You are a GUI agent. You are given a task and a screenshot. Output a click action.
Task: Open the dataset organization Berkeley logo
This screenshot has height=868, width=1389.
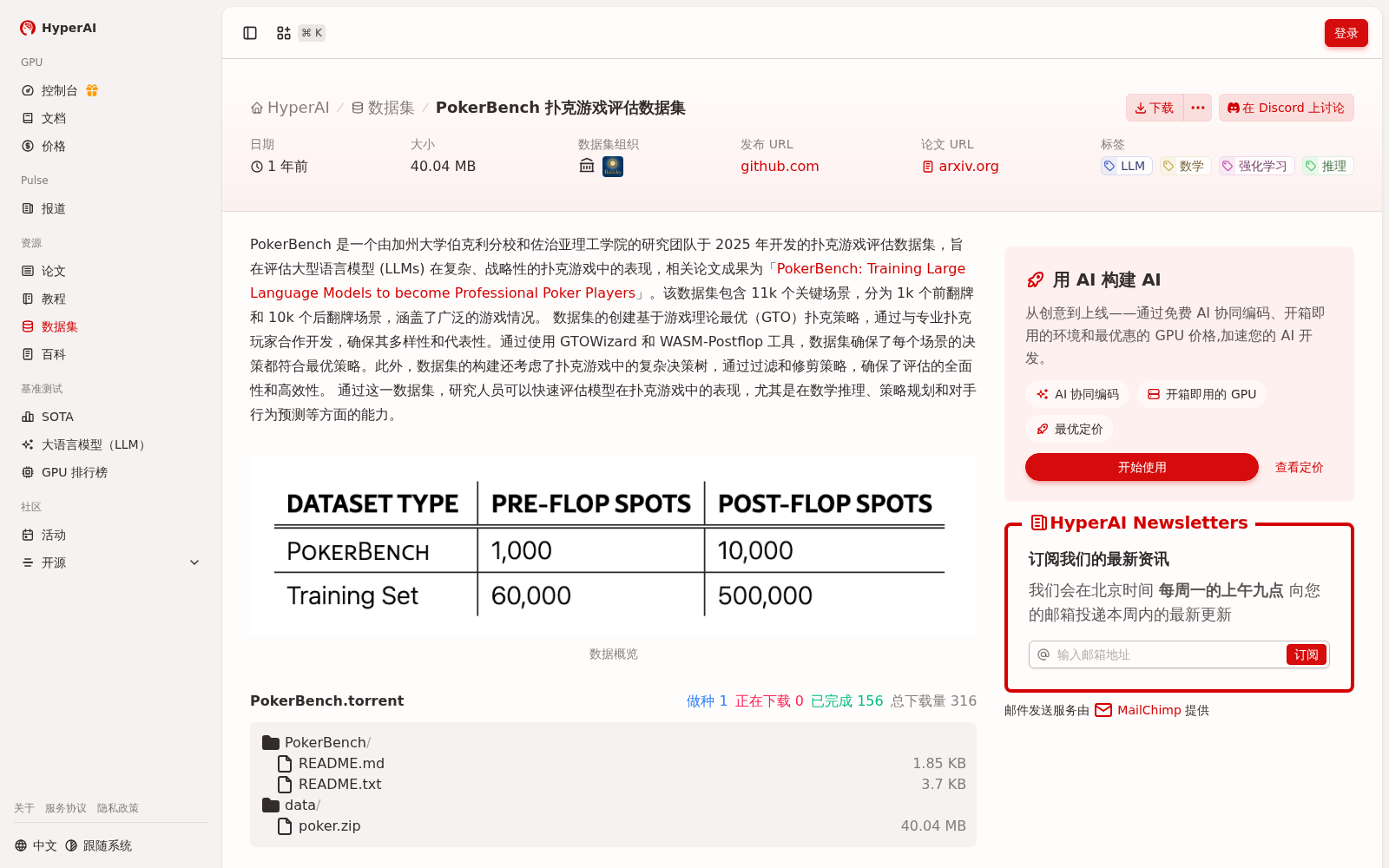pyautogui.click(x=613, y=166)
